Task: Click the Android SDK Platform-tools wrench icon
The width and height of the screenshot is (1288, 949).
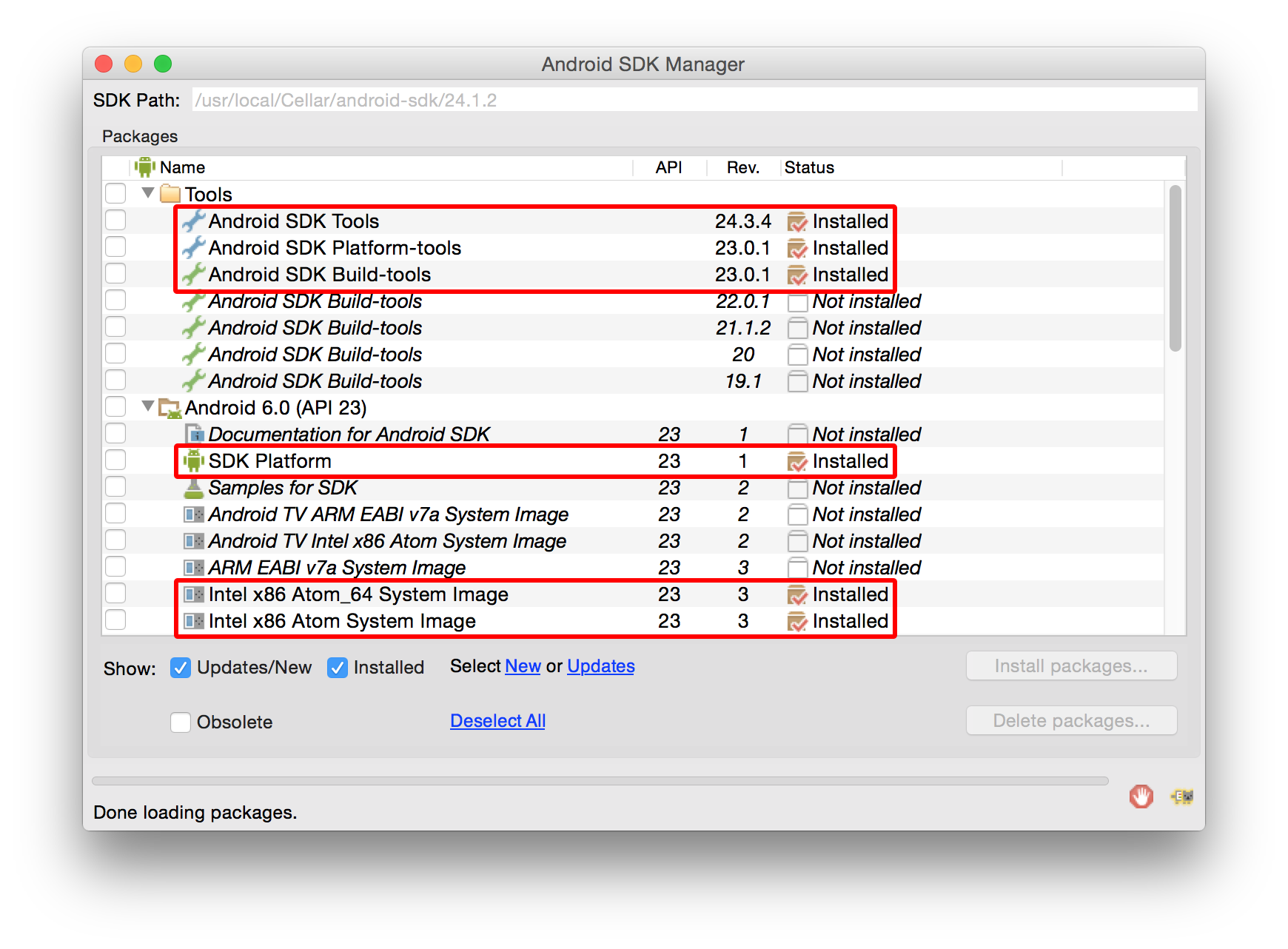Action: pos(194,248)
